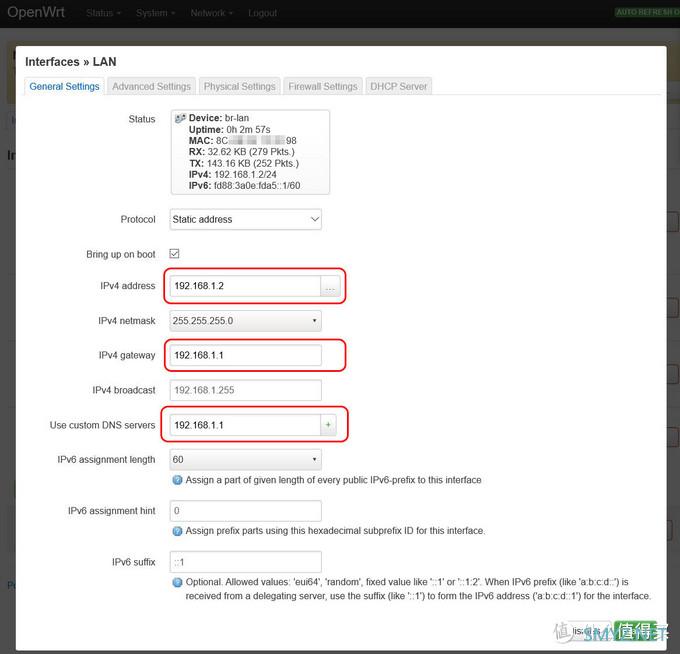
Task: Click the IPv6 assignment hint input field
Action: click(245, 511)
